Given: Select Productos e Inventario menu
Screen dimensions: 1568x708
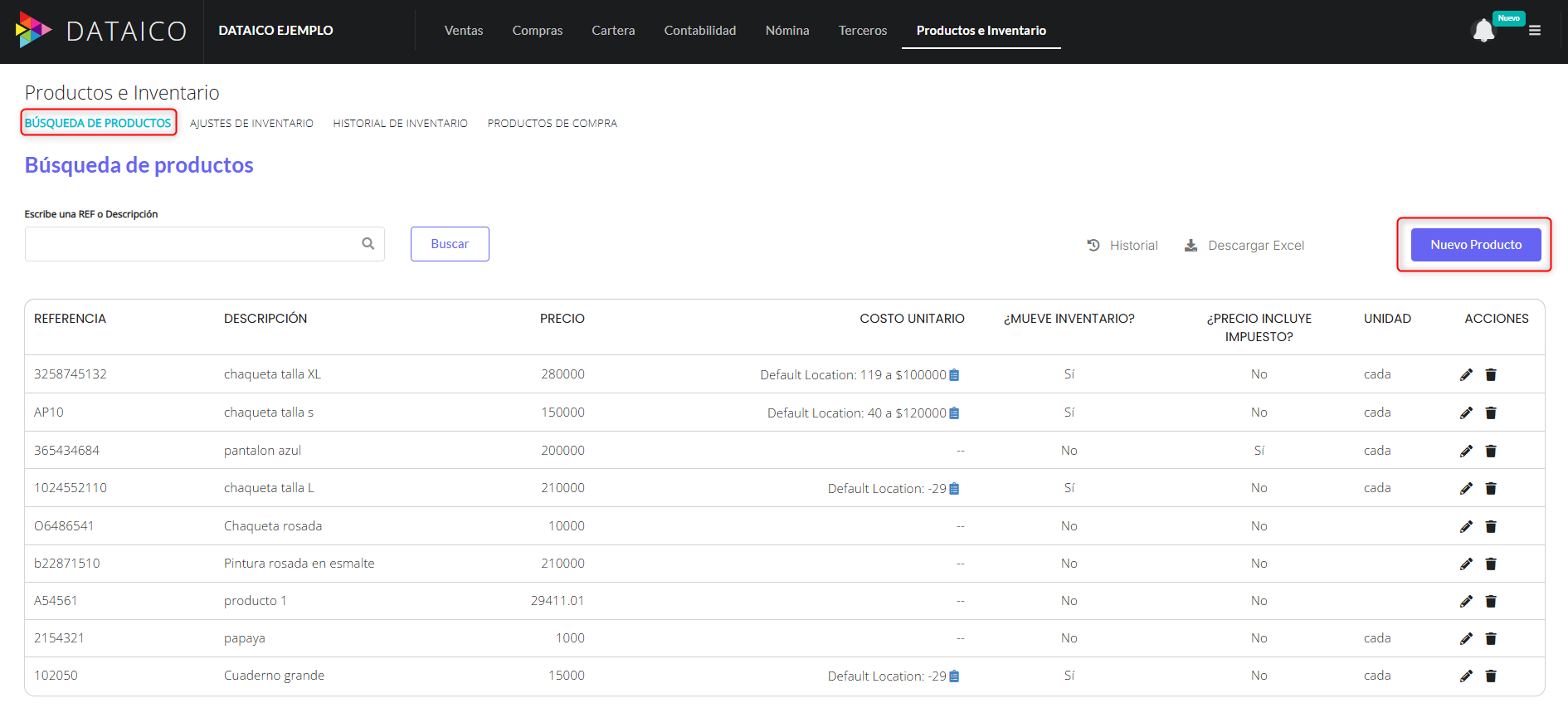Looking at the screenshot, I should [x=981, y=31].
